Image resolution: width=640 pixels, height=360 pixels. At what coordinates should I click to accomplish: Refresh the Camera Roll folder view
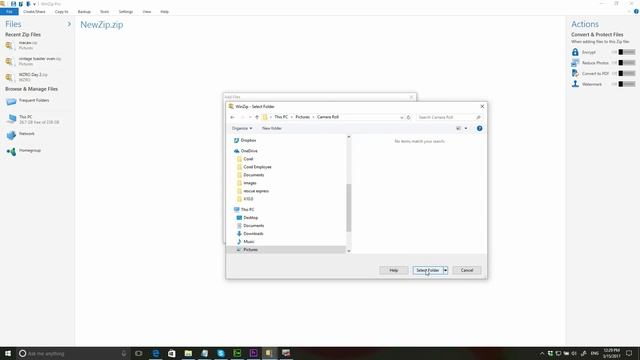tap(409, 118)
